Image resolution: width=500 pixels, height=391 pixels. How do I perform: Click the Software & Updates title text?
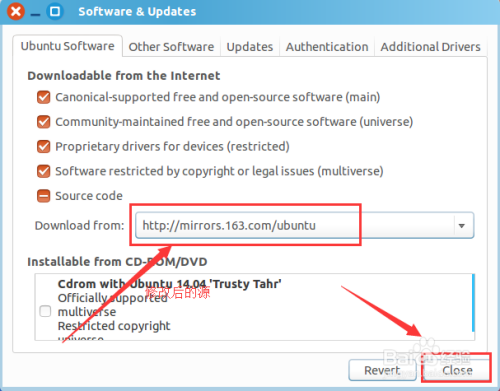click(137, 12)
